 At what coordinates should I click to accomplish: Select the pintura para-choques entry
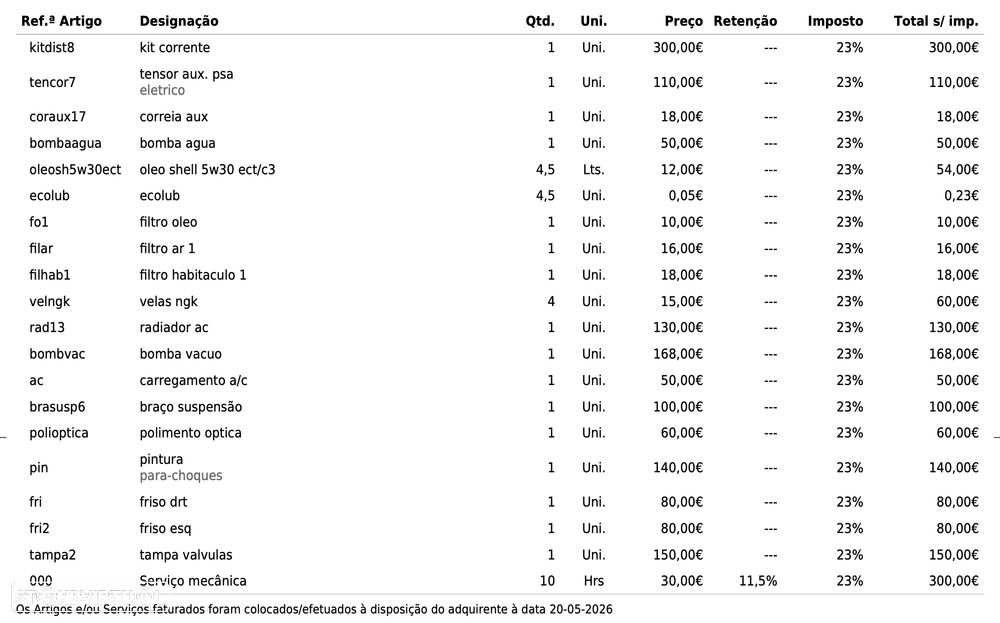click(180, 467)
